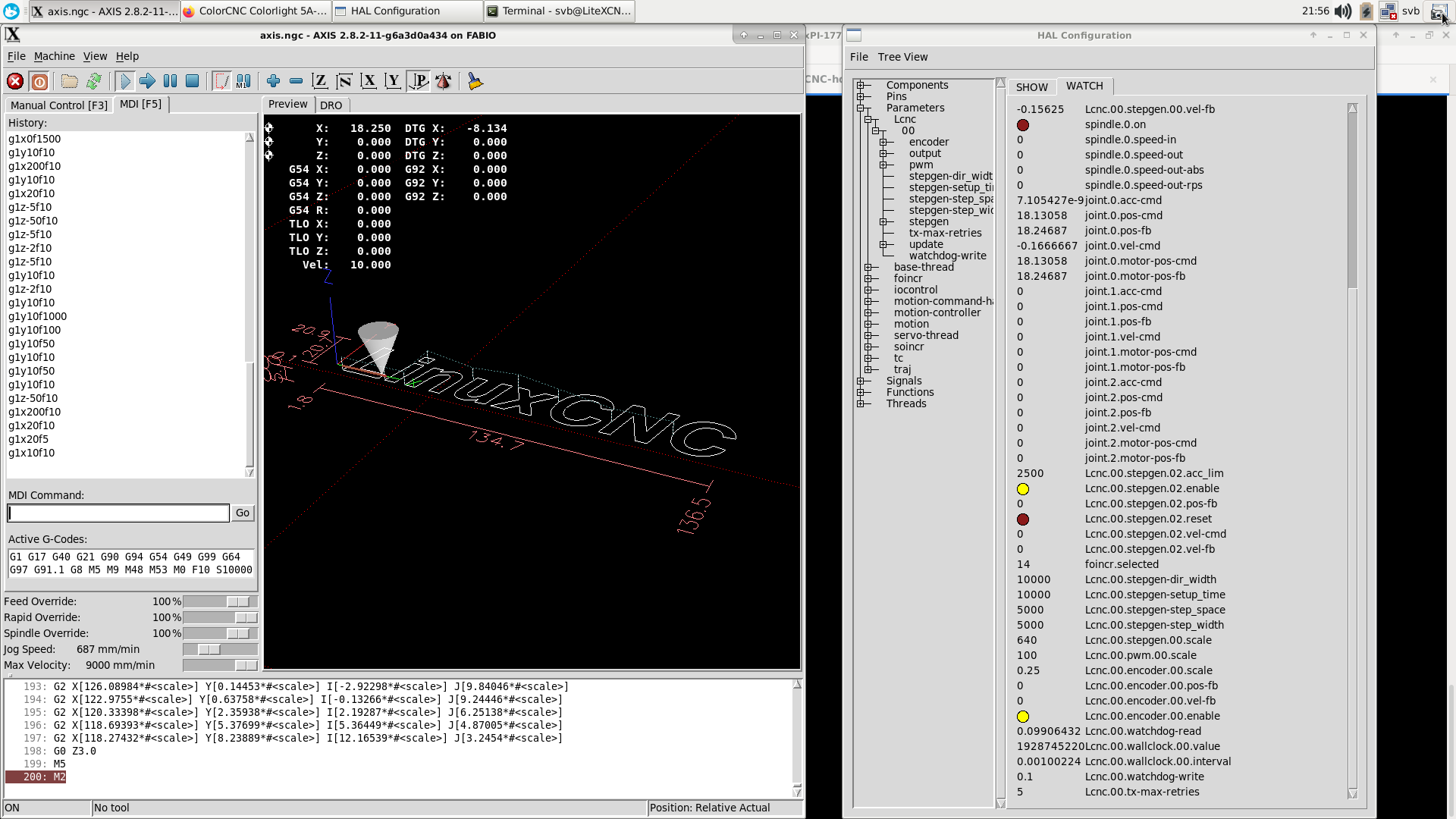The width and height of the screenshot is (1456, 819).
Task: Switch to side X view
Action: click(x=369, y=81)
